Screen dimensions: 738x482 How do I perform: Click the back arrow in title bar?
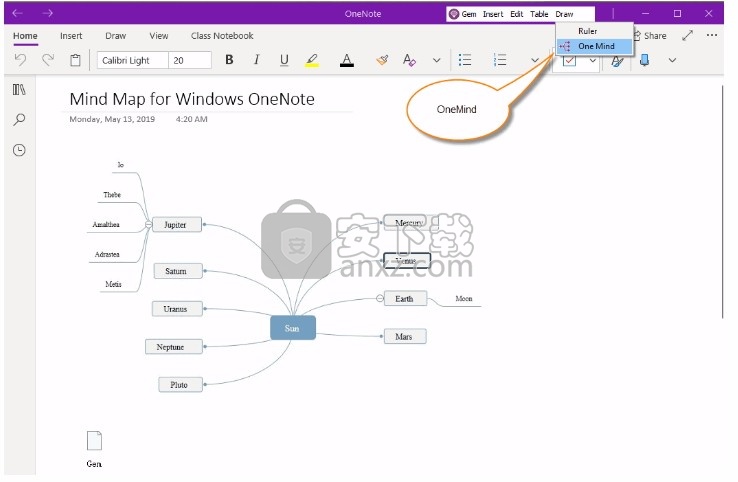[17, 13]
